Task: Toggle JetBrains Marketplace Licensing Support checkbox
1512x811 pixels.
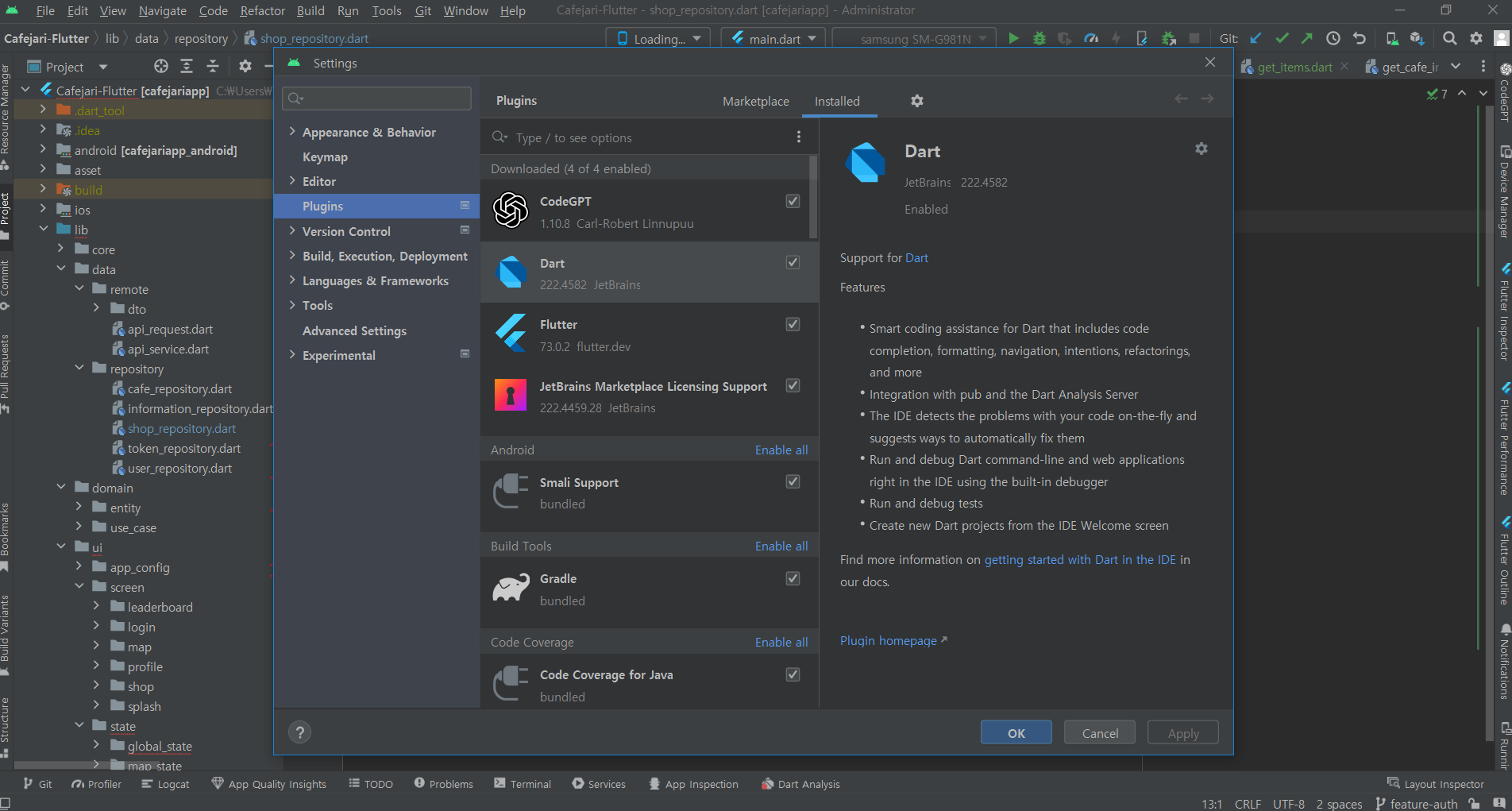Action: 793,385
